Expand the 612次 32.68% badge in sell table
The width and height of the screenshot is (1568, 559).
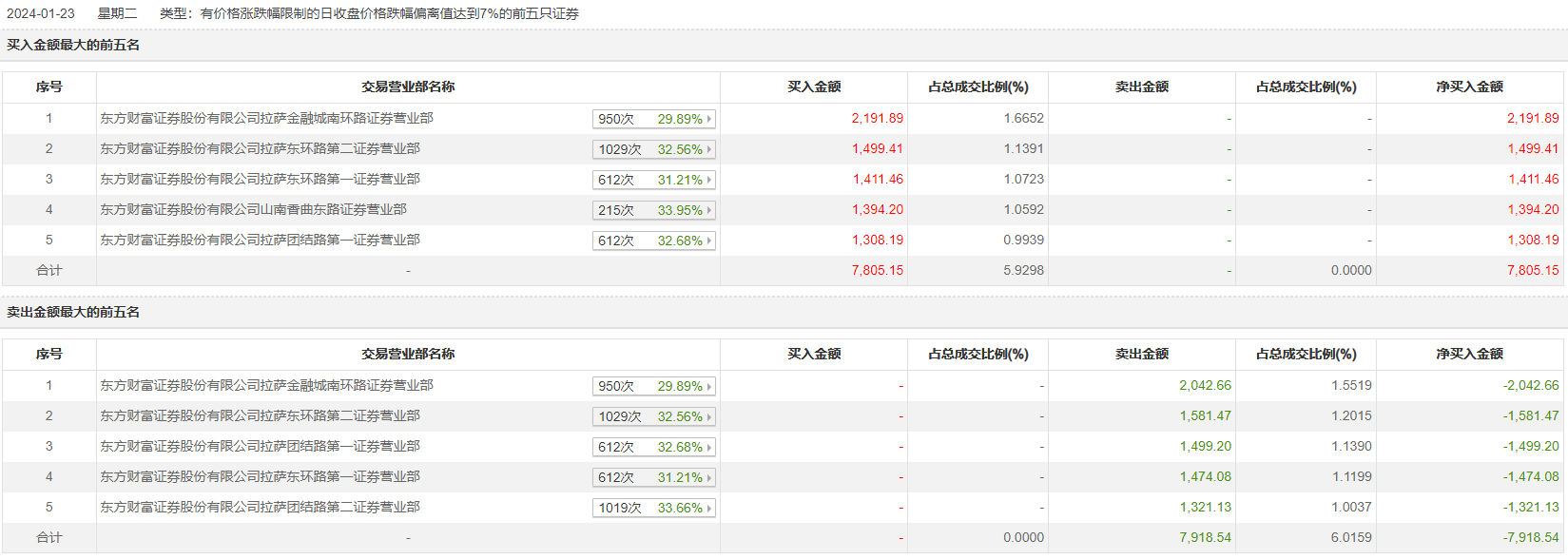tap(653, 448)
